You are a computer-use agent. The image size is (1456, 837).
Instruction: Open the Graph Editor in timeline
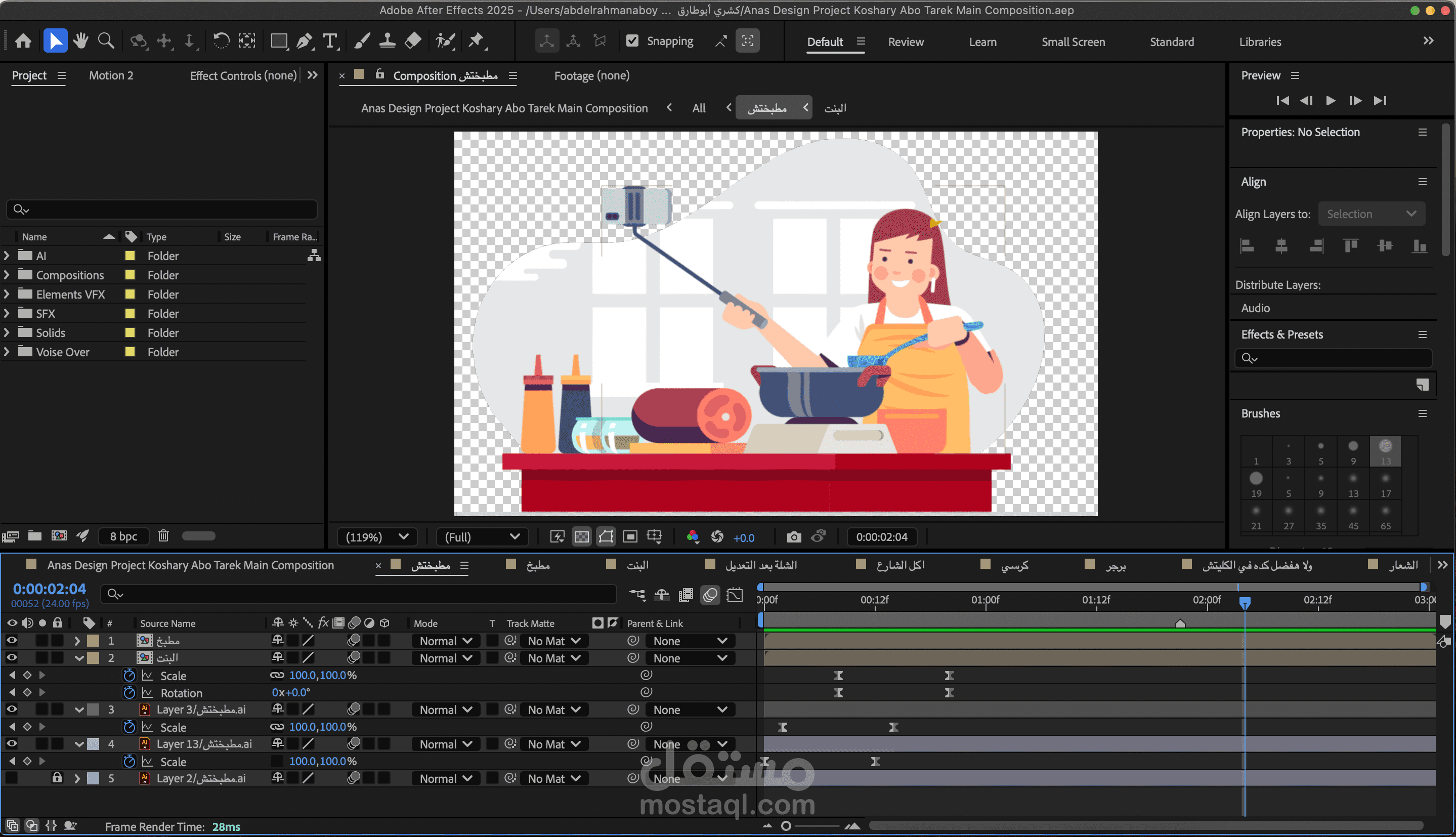[x=735, y=595]
